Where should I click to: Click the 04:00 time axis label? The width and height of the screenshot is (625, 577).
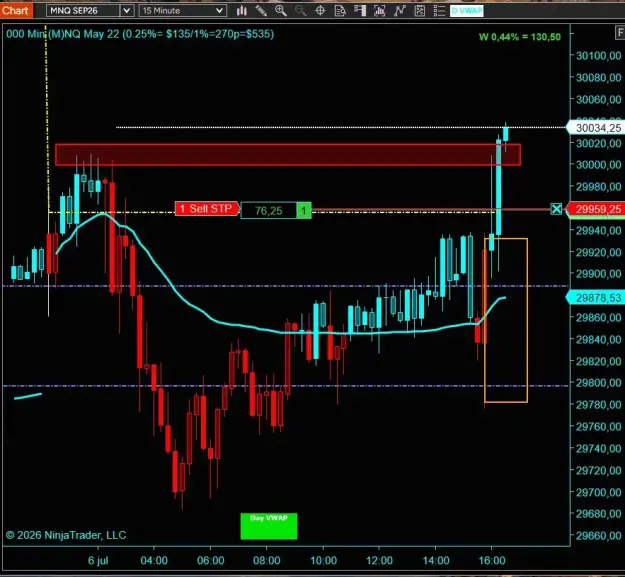154,561
